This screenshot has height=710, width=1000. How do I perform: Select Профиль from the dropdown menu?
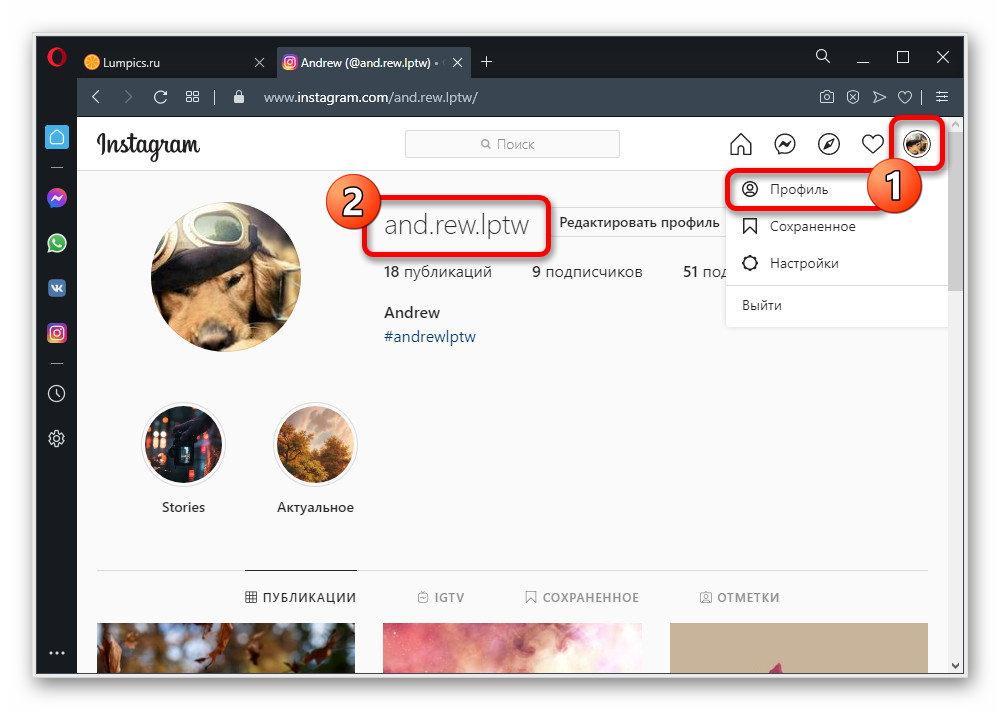point(798,189)
